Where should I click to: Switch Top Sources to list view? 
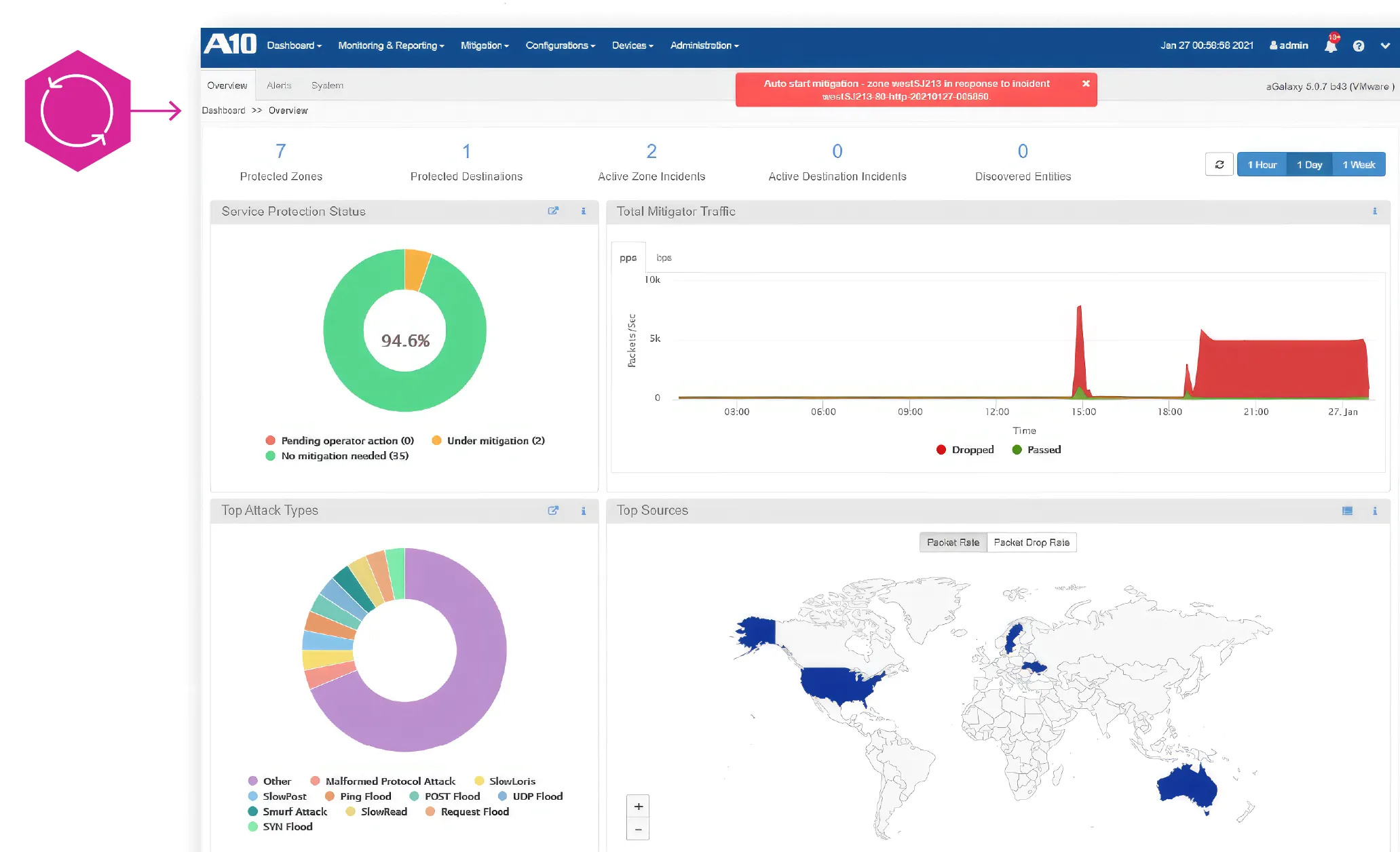[x=1348, y=511]
